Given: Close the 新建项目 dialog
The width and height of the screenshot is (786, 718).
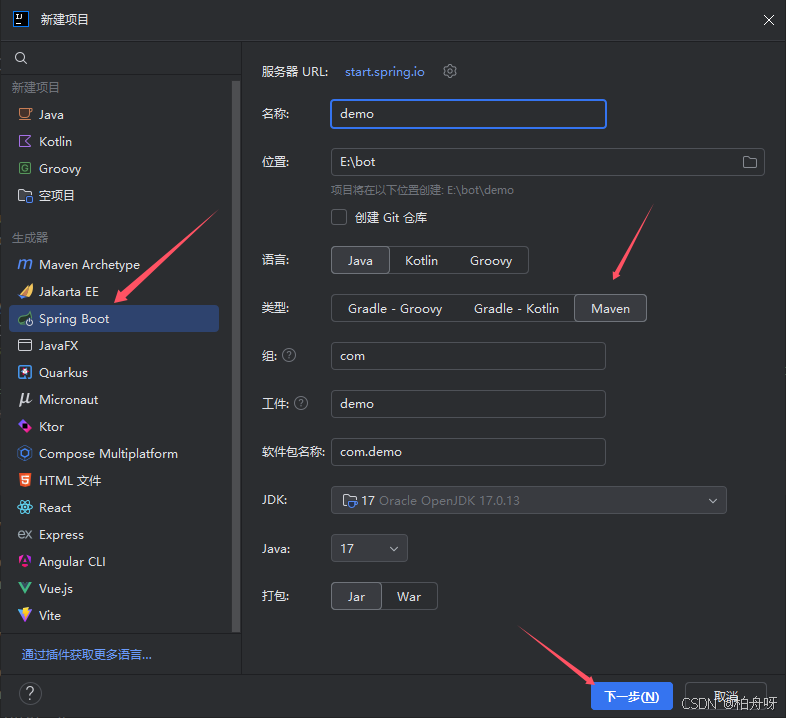Looking at the screenshot, I should pos(768,20).
